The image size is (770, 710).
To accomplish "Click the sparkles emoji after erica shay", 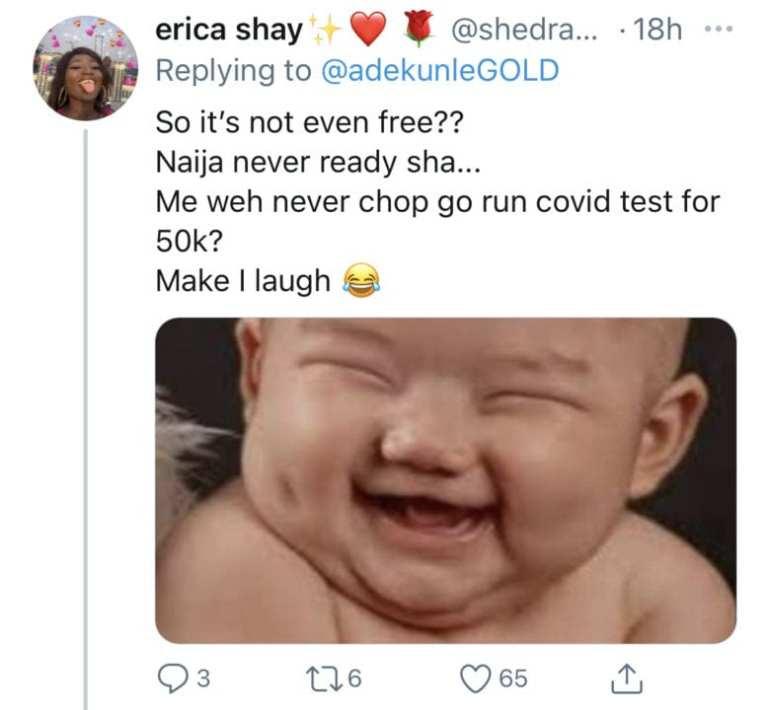I will click(x=325, y=30).
